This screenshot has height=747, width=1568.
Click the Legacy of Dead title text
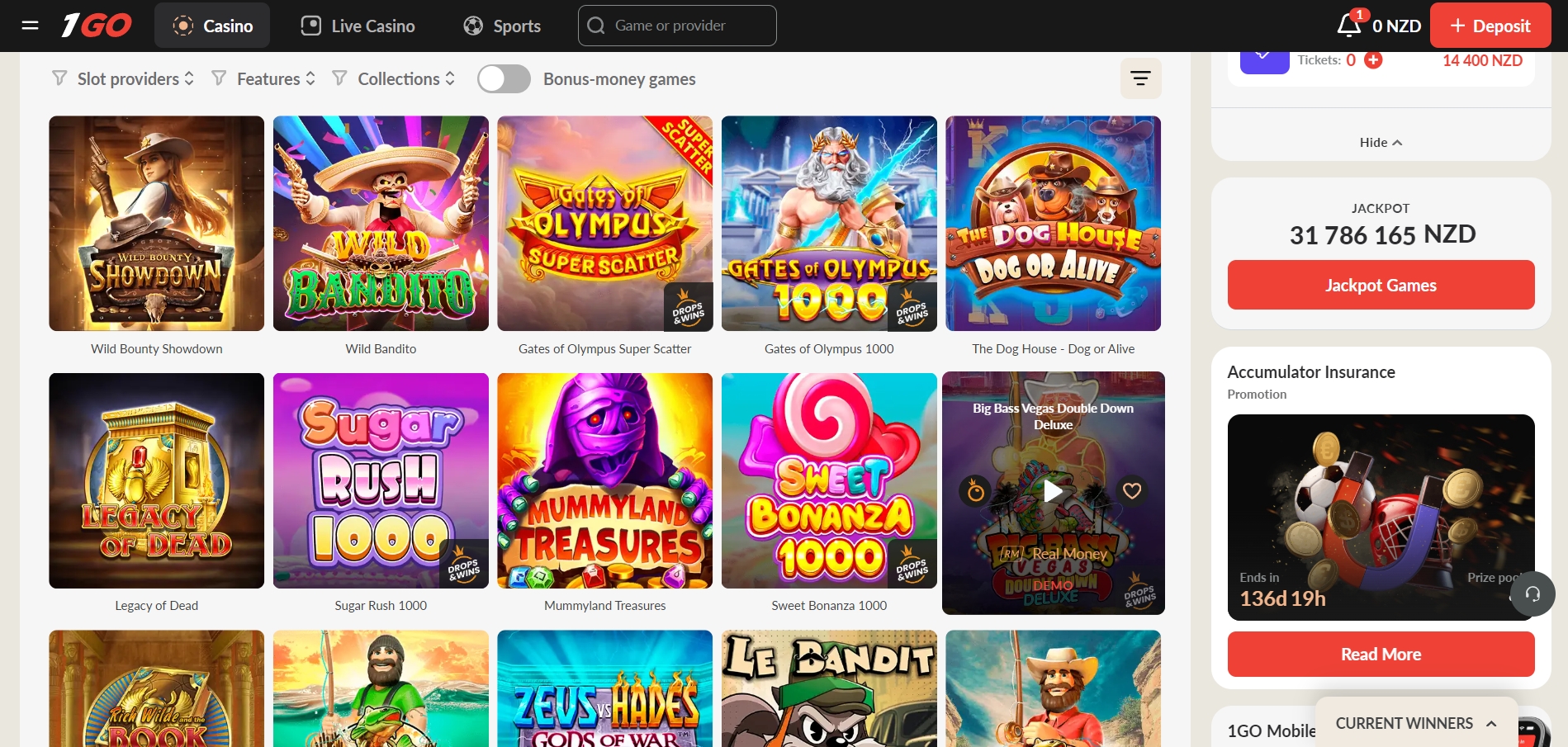[x=157, y=606]
